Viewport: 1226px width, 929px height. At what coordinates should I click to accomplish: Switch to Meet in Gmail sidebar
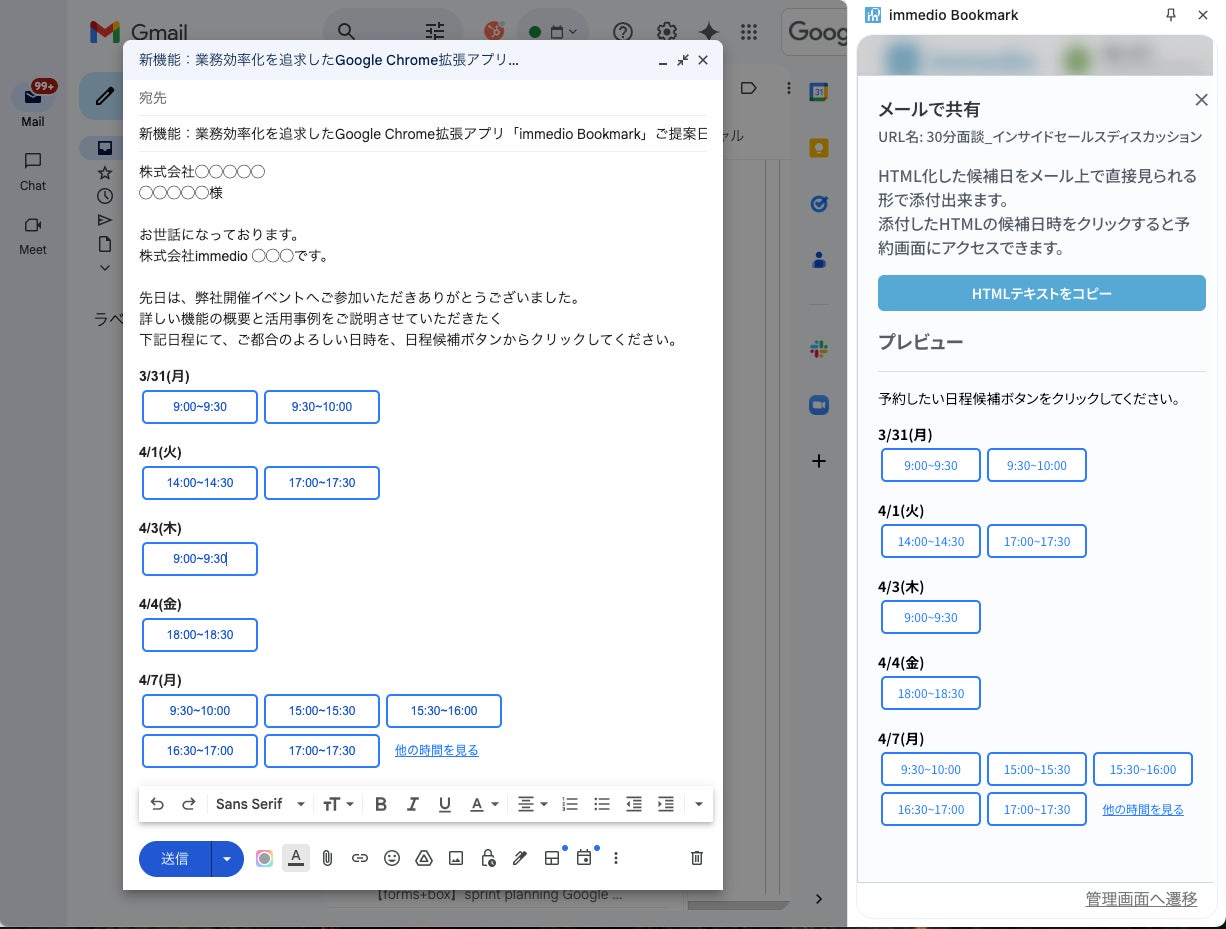[x=33, y=236]
